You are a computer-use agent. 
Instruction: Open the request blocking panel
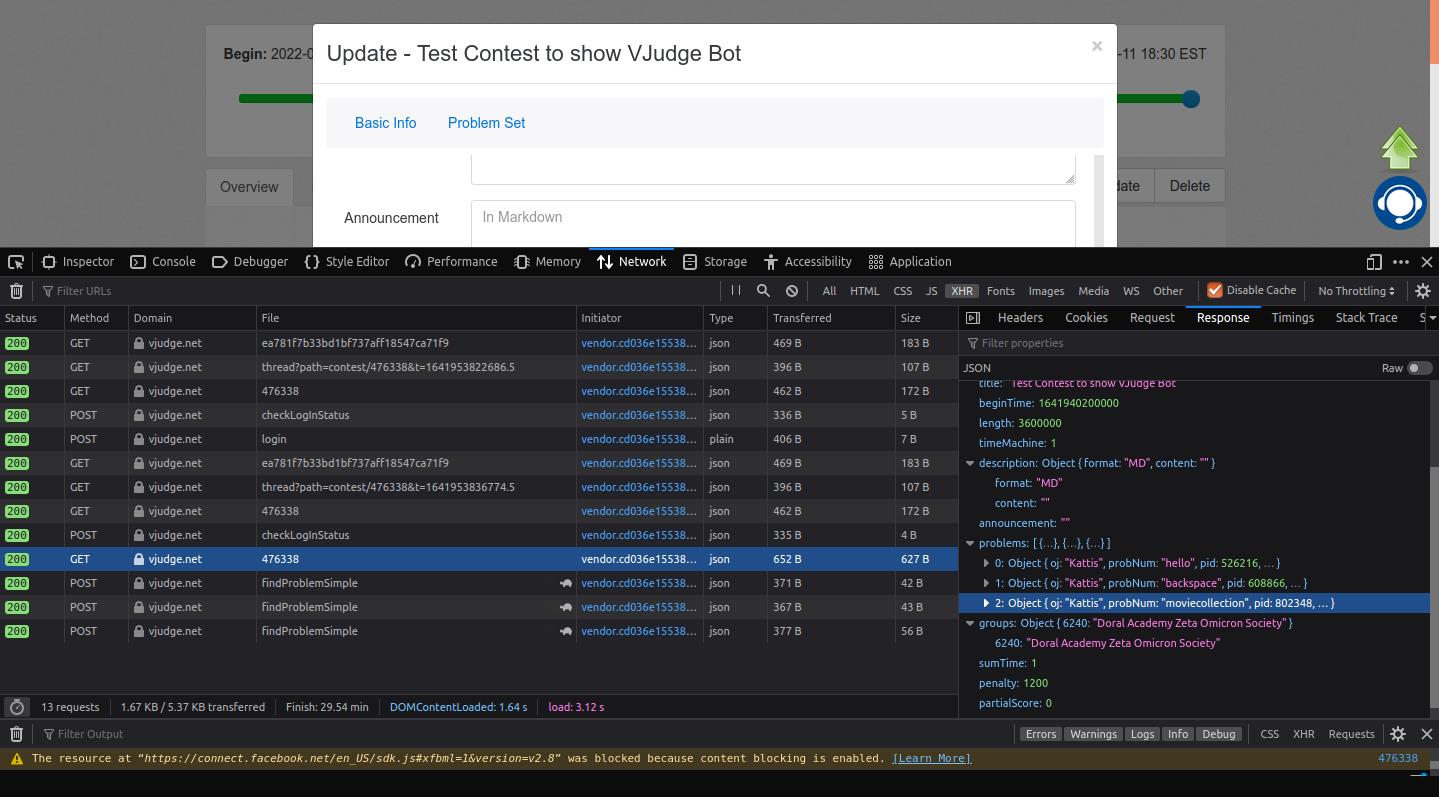(792, 291)
